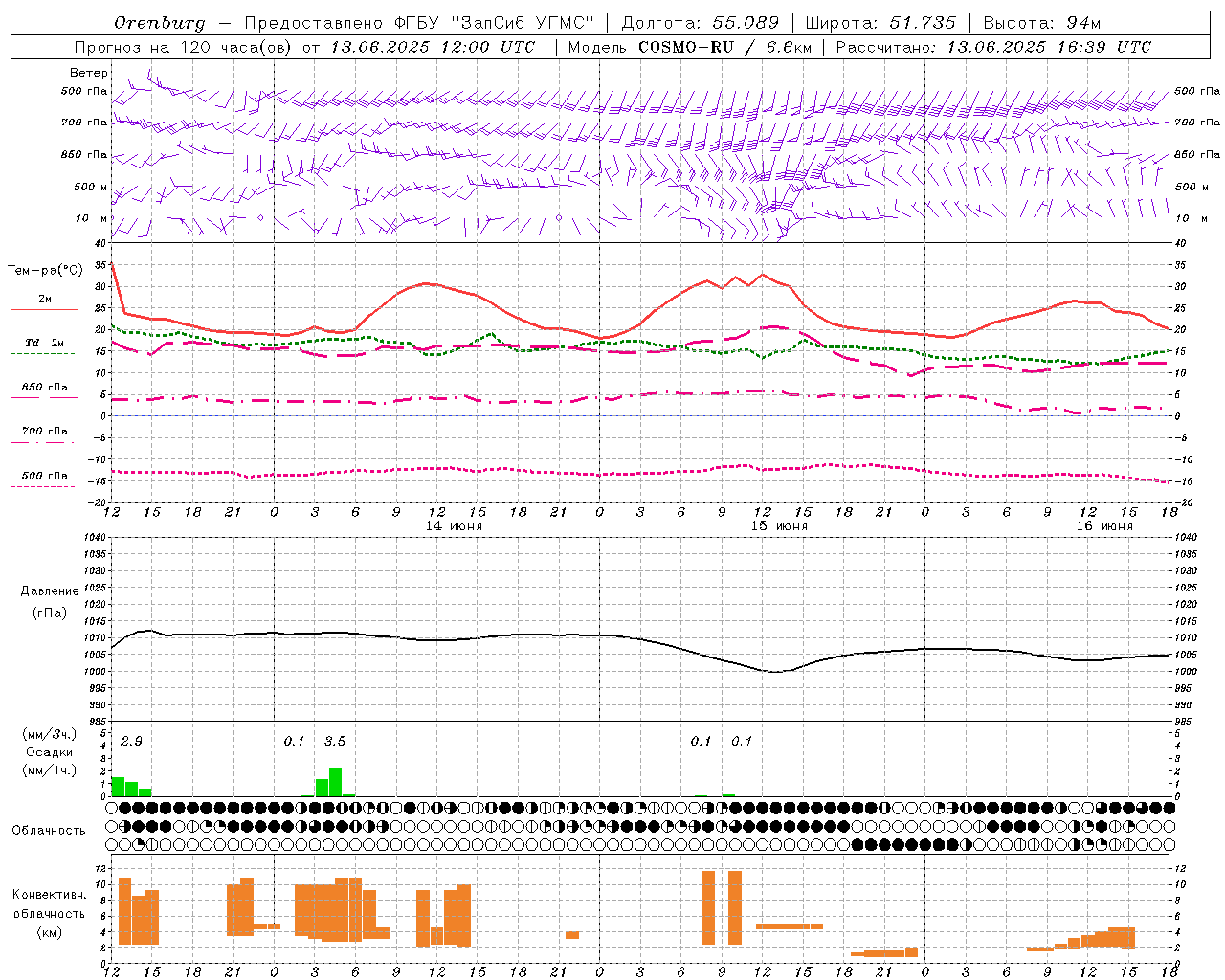
Task: Click the '16 июня' date label
Action: pos(1104,526)
